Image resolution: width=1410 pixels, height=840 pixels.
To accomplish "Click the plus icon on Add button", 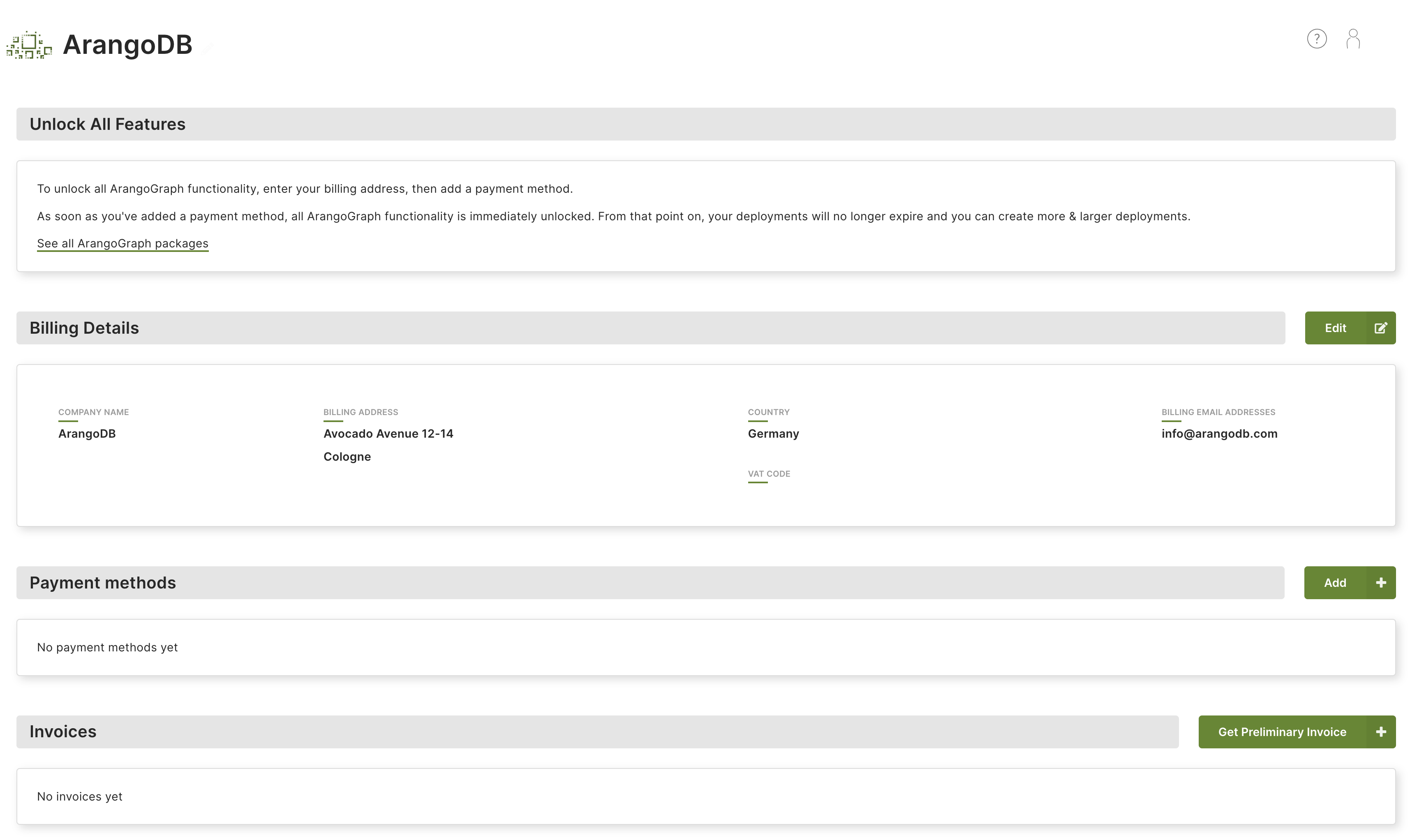I will coord(1380,582).
